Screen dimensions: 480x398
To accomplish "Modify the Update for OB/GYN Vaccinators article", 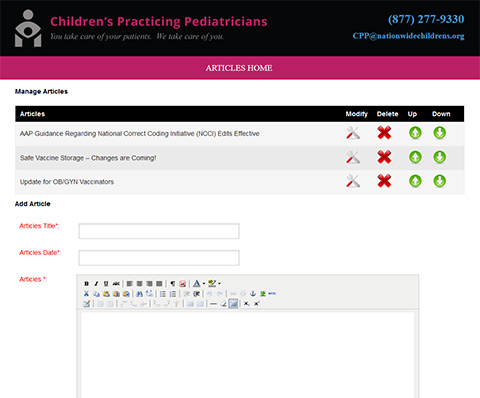I will (353, 181).
